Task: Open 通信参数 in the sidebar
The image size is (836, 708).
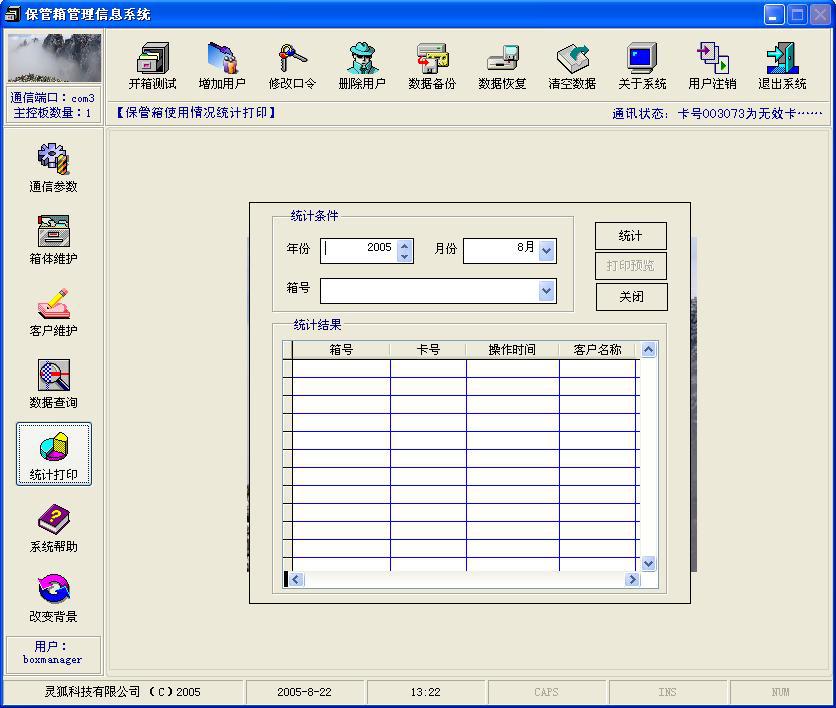Action: click(x=53, y=167)
